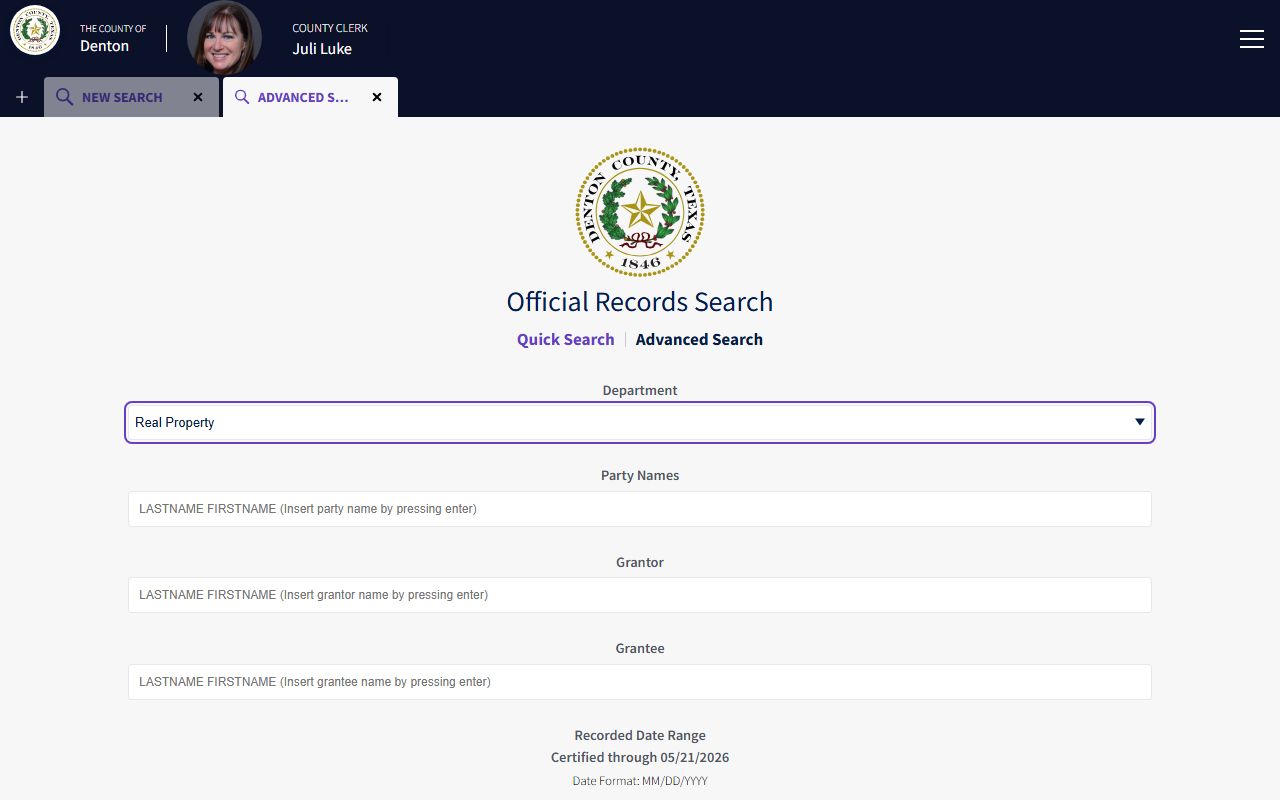Add a new search tab
1280x800 pixels.
pos(22,97)
